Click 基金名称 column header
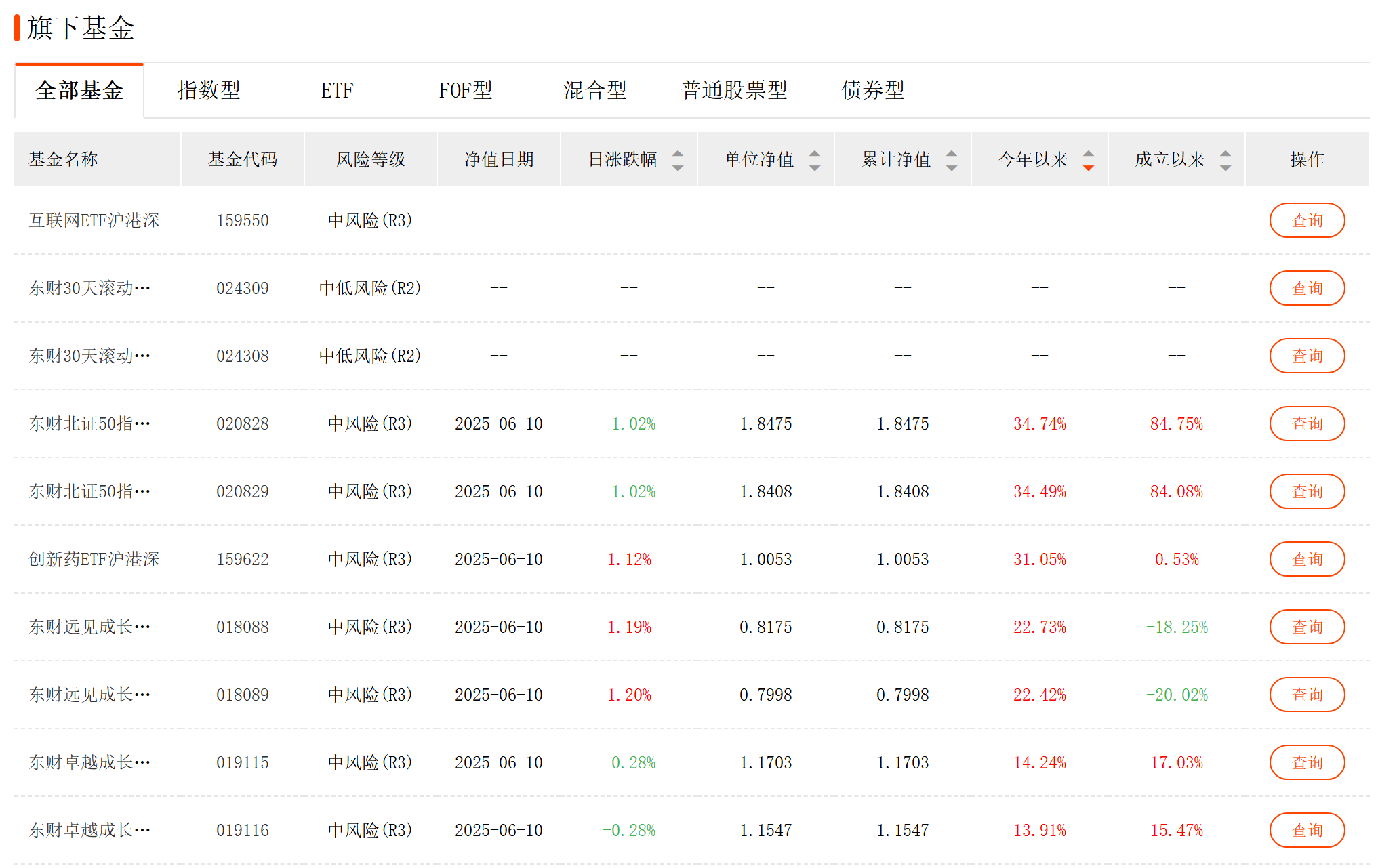1378x868 pixels. pos(63,159)
